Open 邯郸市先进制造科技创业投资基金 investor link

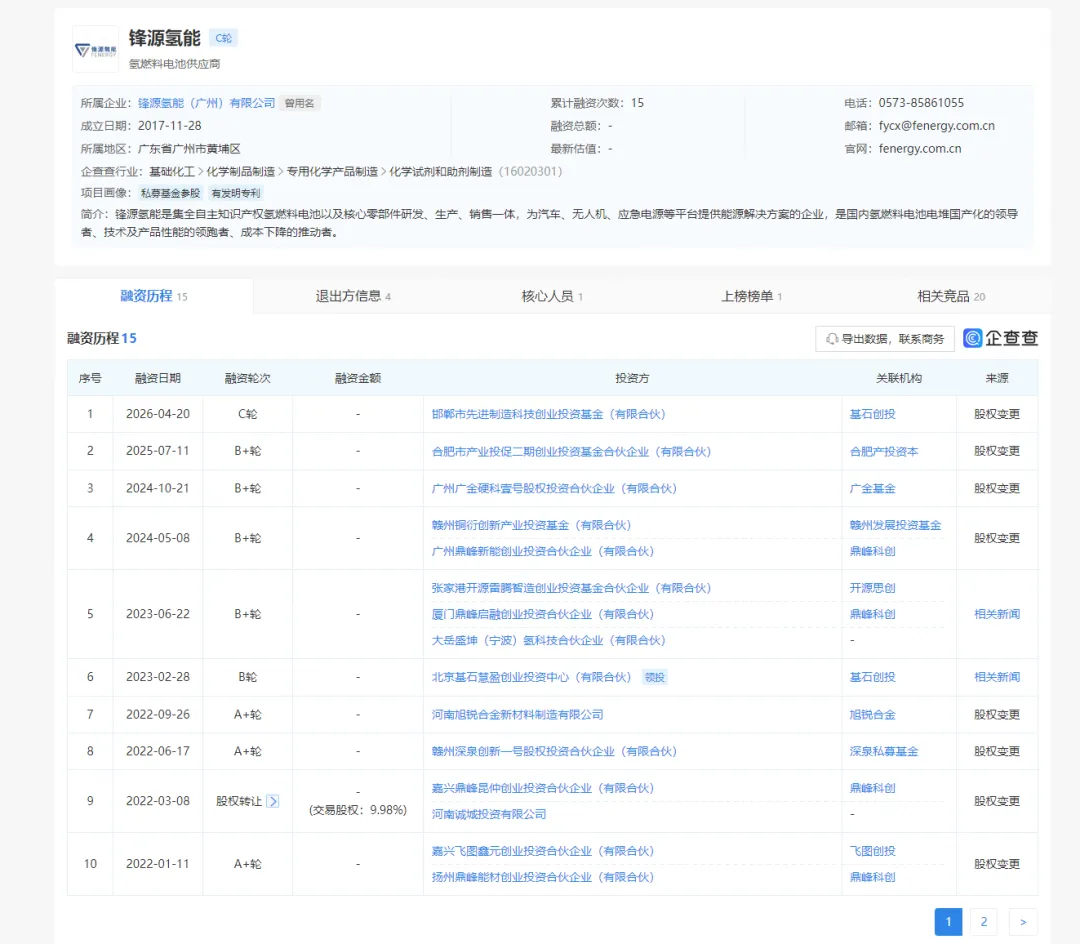pos(548,414)
